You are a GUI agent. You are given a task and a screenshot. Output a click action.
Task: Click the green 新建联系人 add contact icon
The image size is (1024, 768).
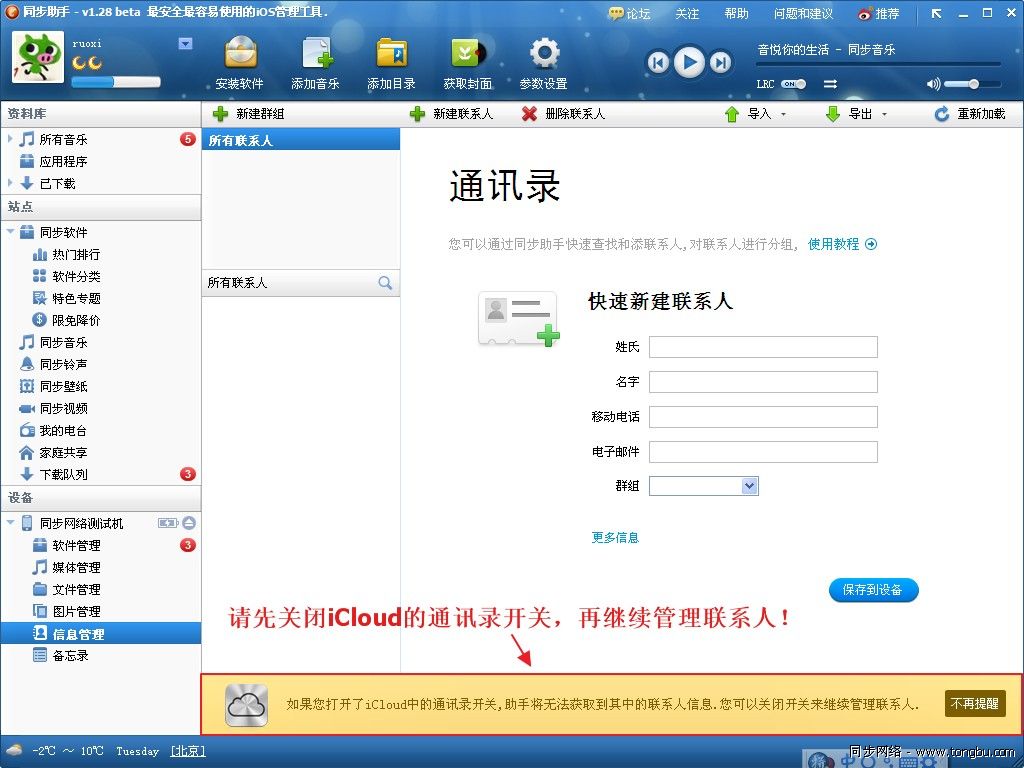[419, 113]
